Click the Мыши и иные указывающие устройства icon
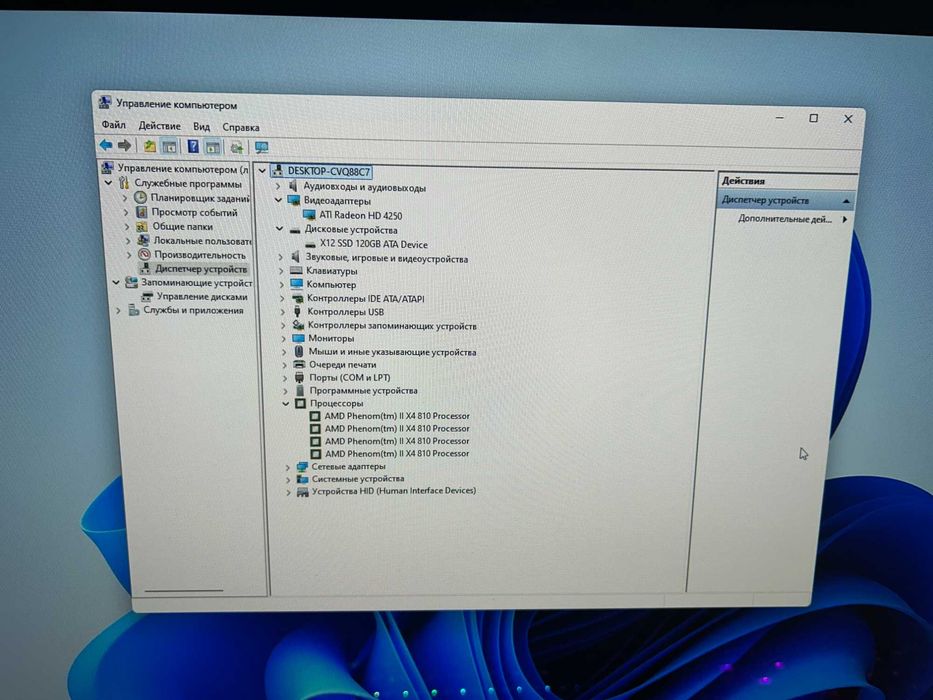Screen dimensions: 933x700 coord(299,352)
